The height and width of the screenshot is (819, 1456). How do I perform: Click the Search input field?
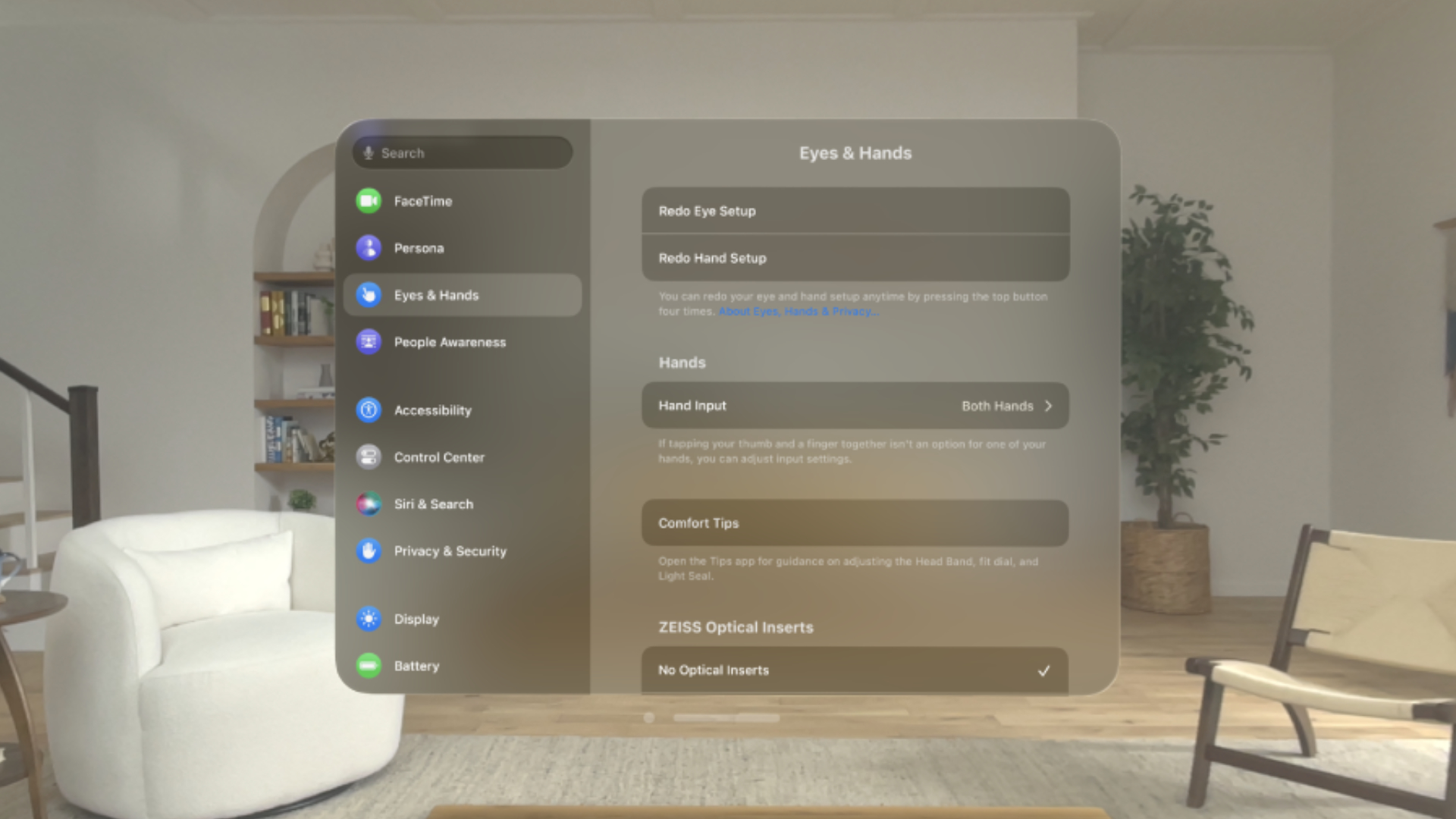click(462, 153)
